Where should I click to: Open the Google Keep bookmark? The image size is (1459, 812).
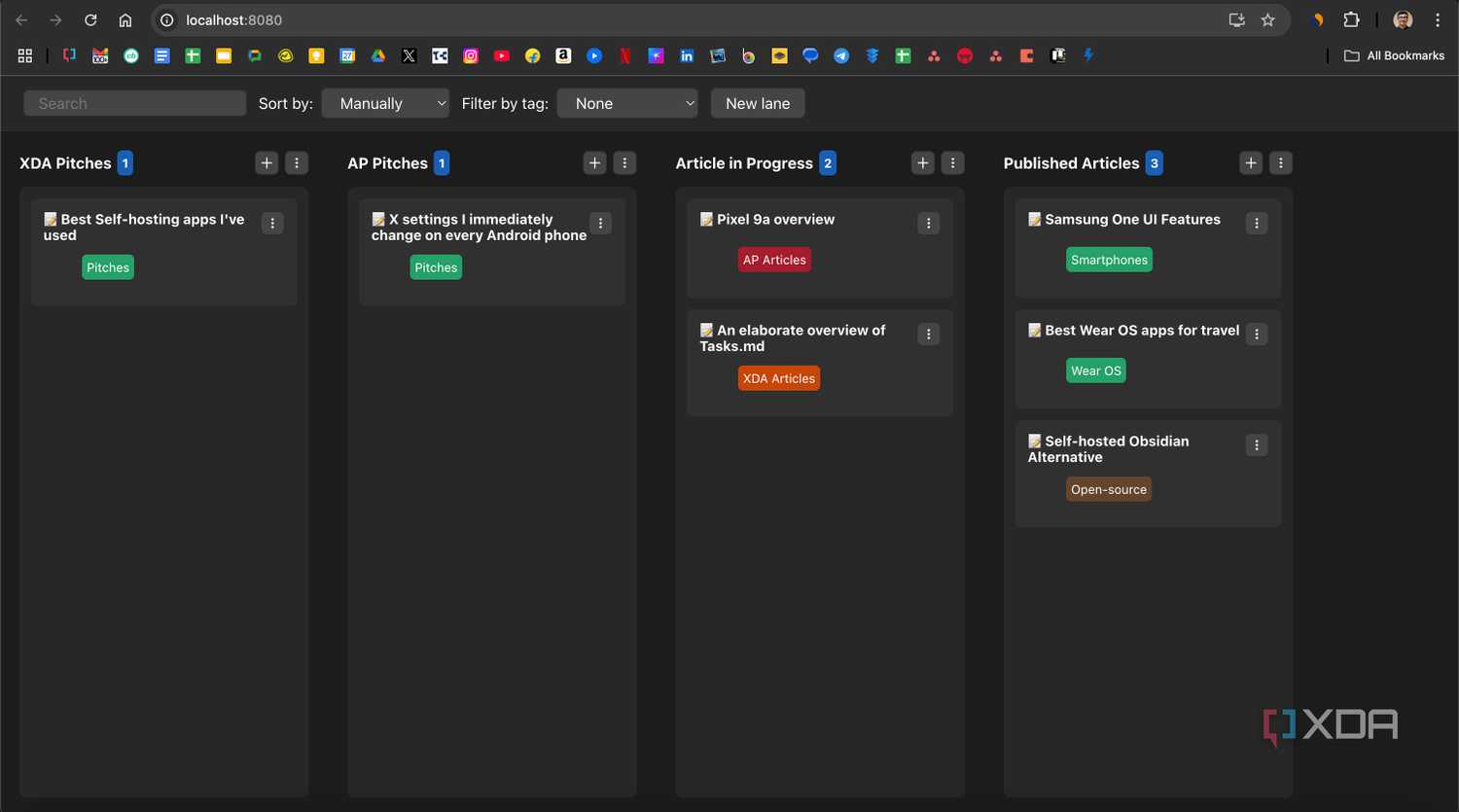pyautogui.click(x=316, y=56)
